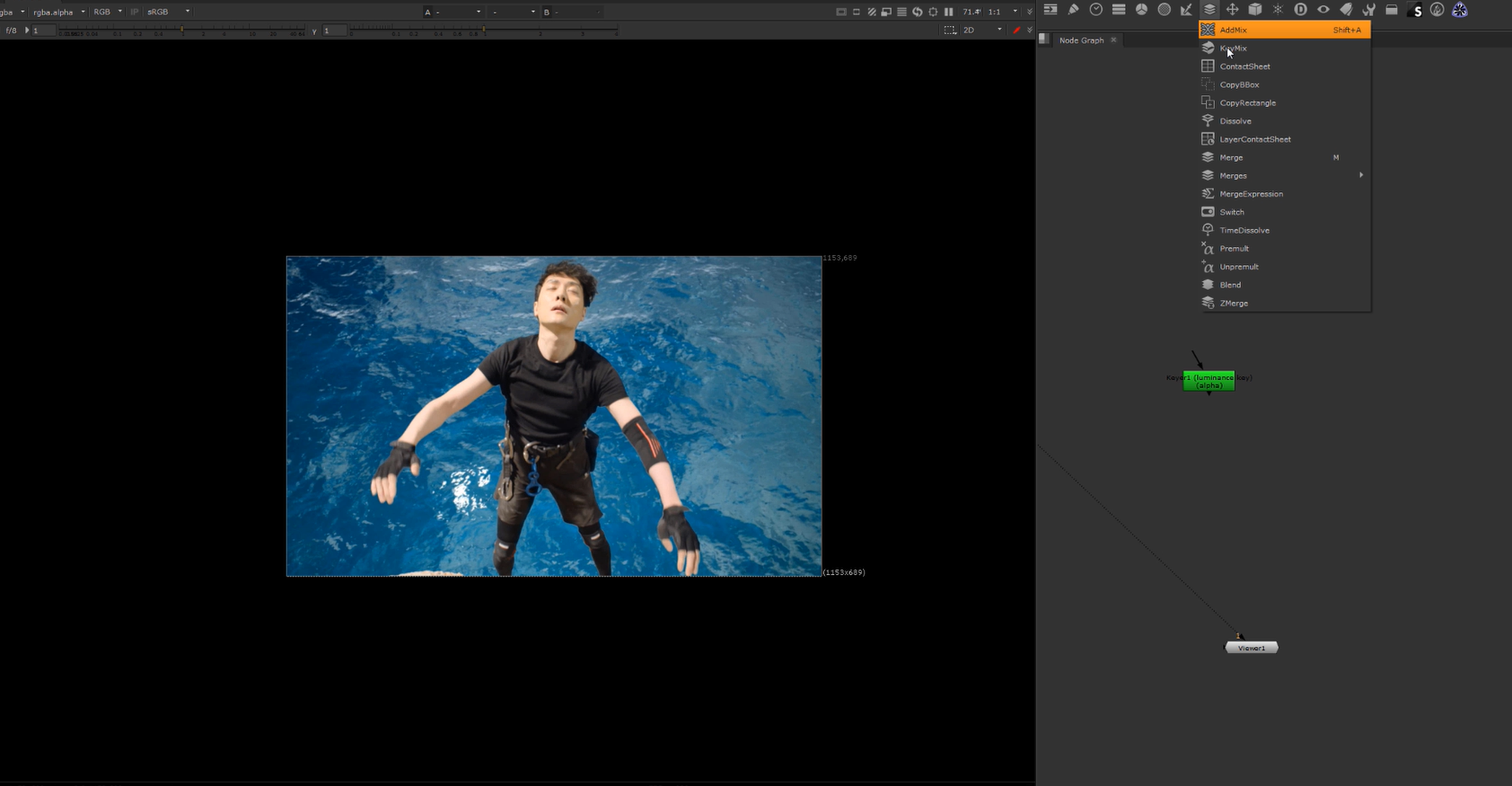Open the Other nodes wrench icon
This screenshot has height=786, width=1512.
[1368, 10]
